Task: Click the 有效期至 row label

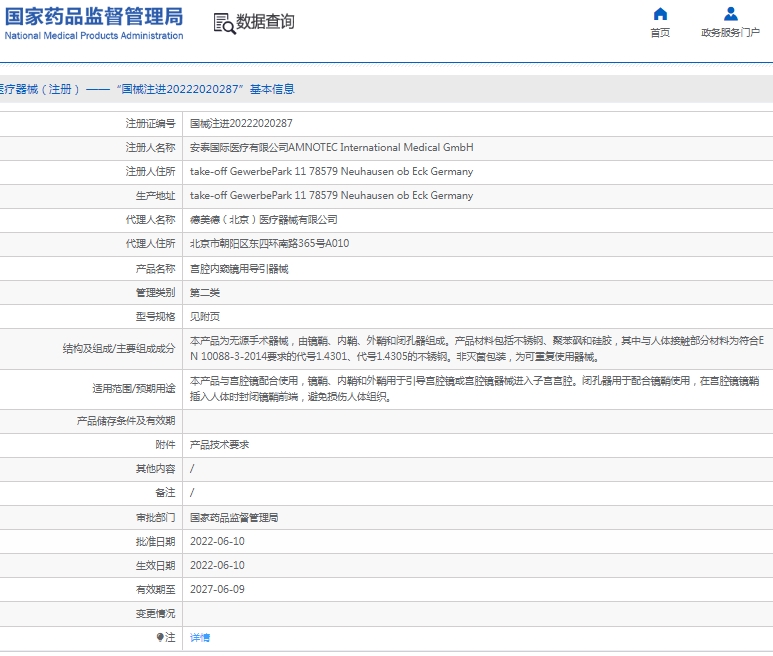Action: click(155, 589)
